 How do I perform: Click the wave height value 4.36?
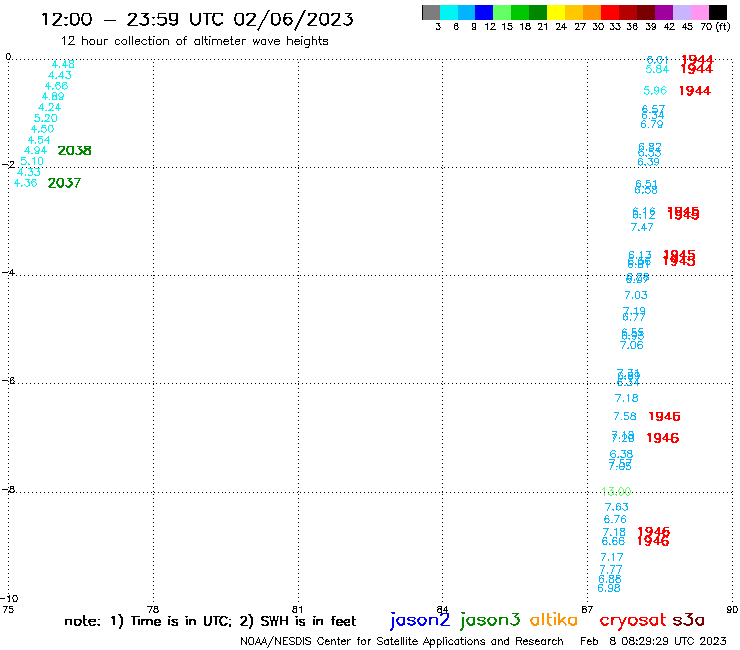pyautogui.click(x=25, y=183)
